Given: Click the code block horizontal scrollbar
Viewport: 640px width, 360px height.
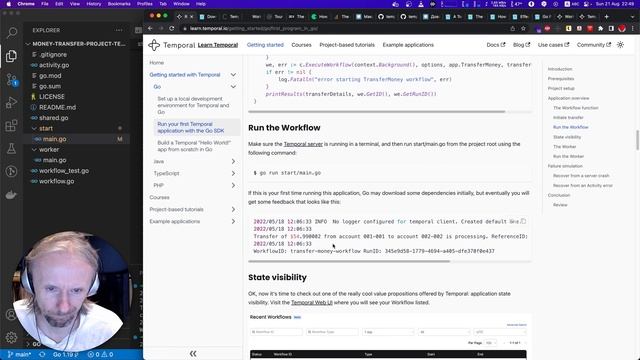Looking at the screenshot, I should 377,111.
